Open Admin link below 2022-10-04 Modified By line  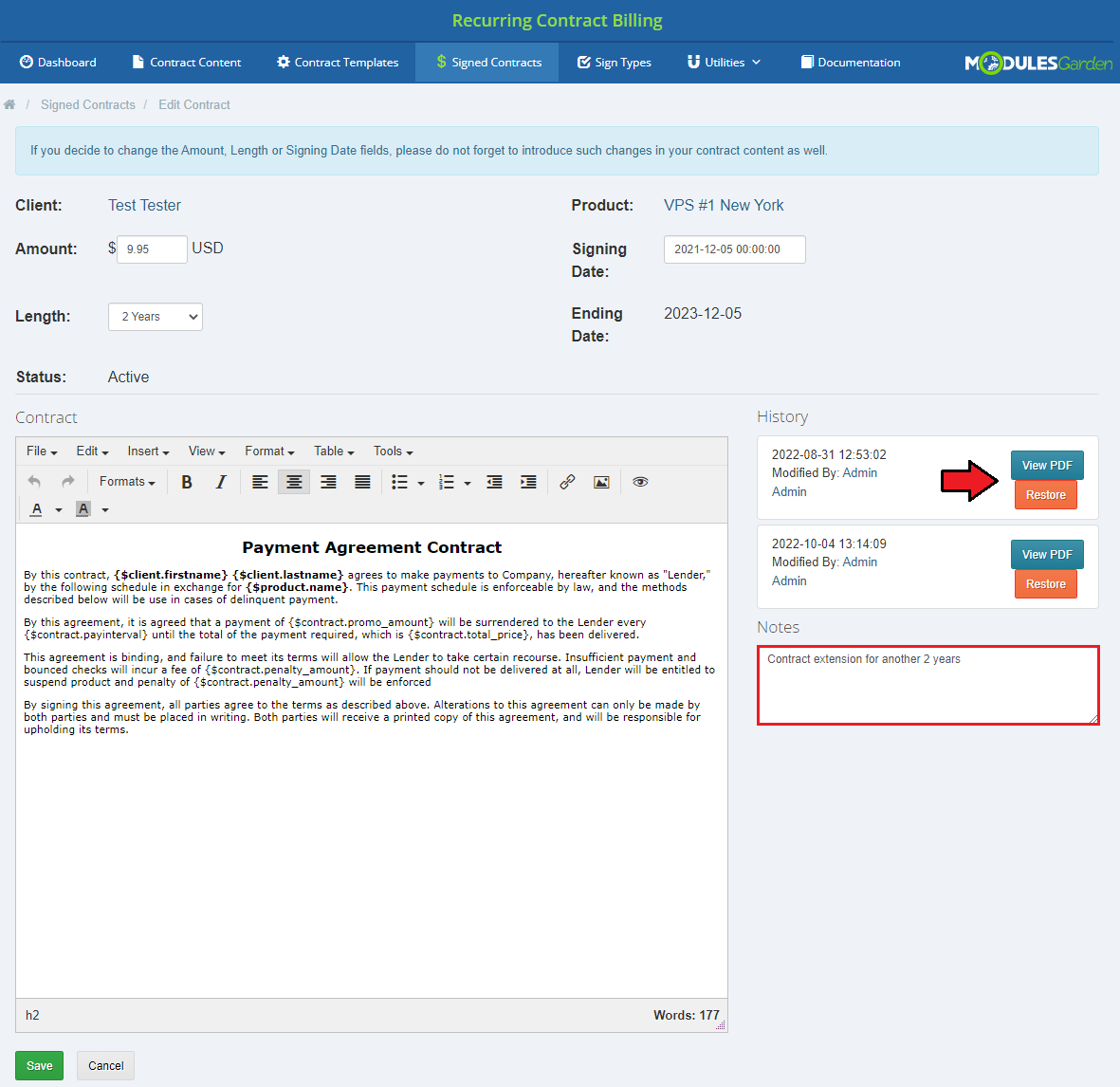click(789, 581)
